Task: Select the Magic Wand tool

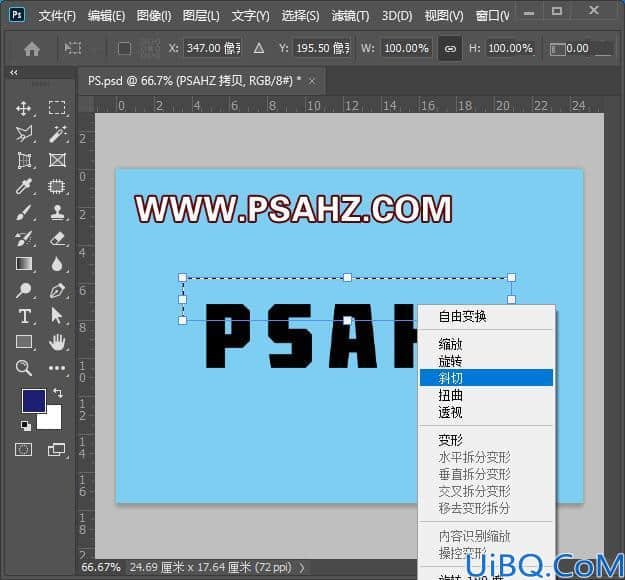Action: point(57,134)
